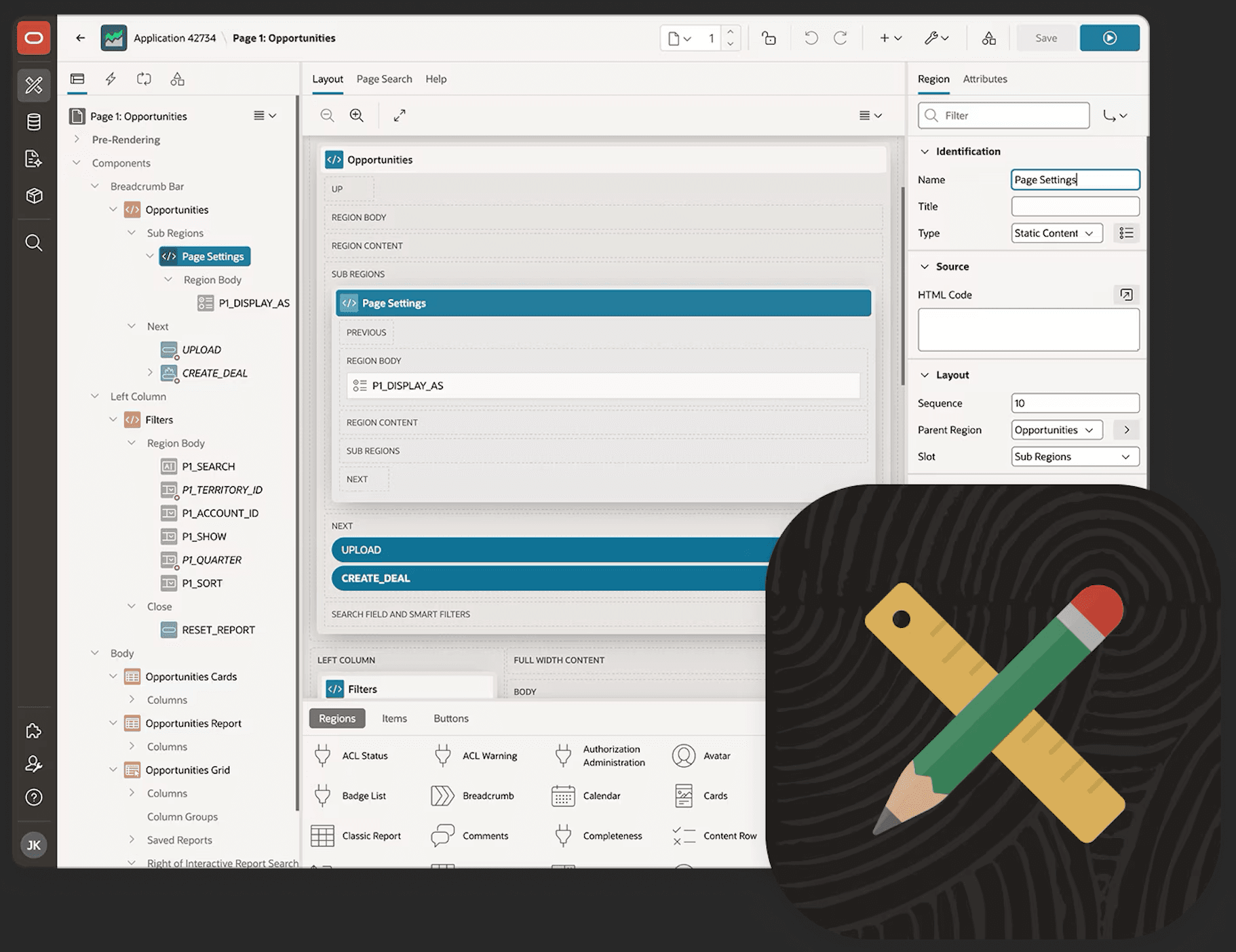Open the Utilities wrench dropdown
The width and height of the screenshot is (1236, 952).
click(x=936, y=38)
